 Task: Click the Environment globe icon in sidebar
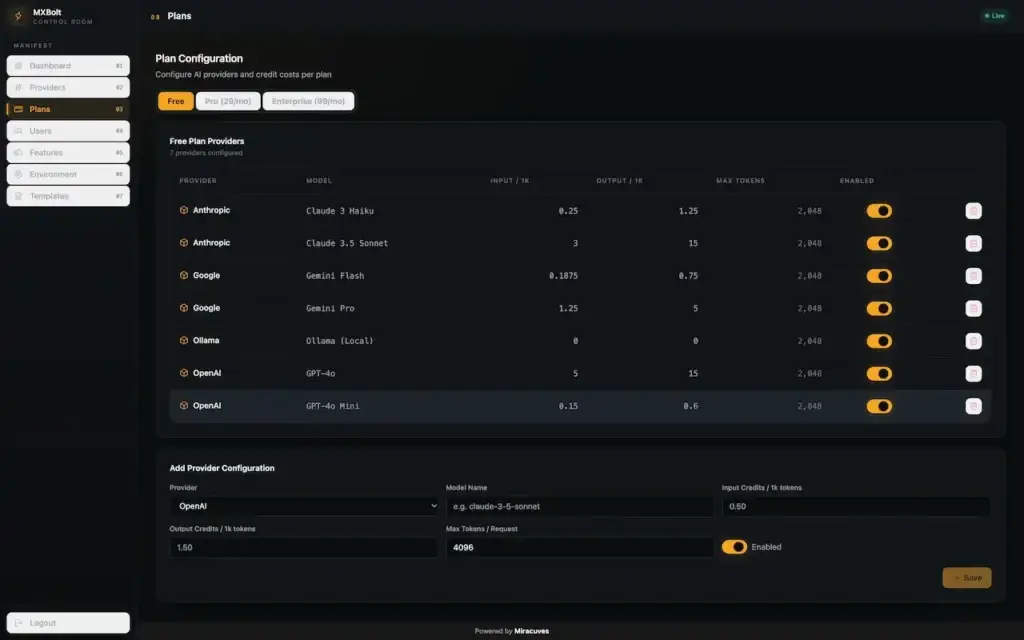coord(18,174)
